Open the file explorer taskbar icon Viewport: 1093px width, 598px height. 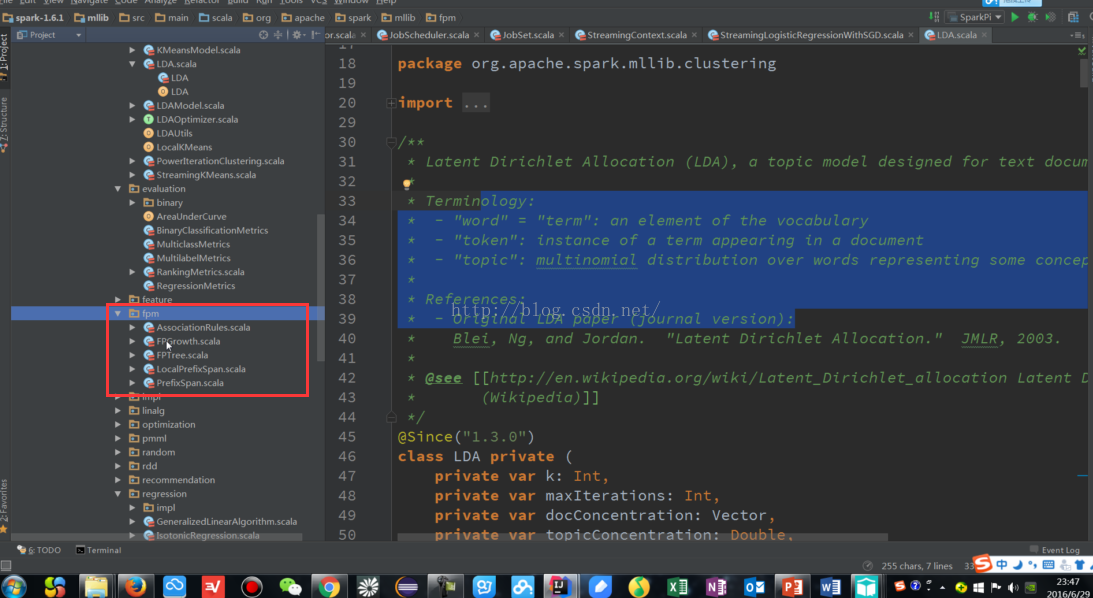95,586
